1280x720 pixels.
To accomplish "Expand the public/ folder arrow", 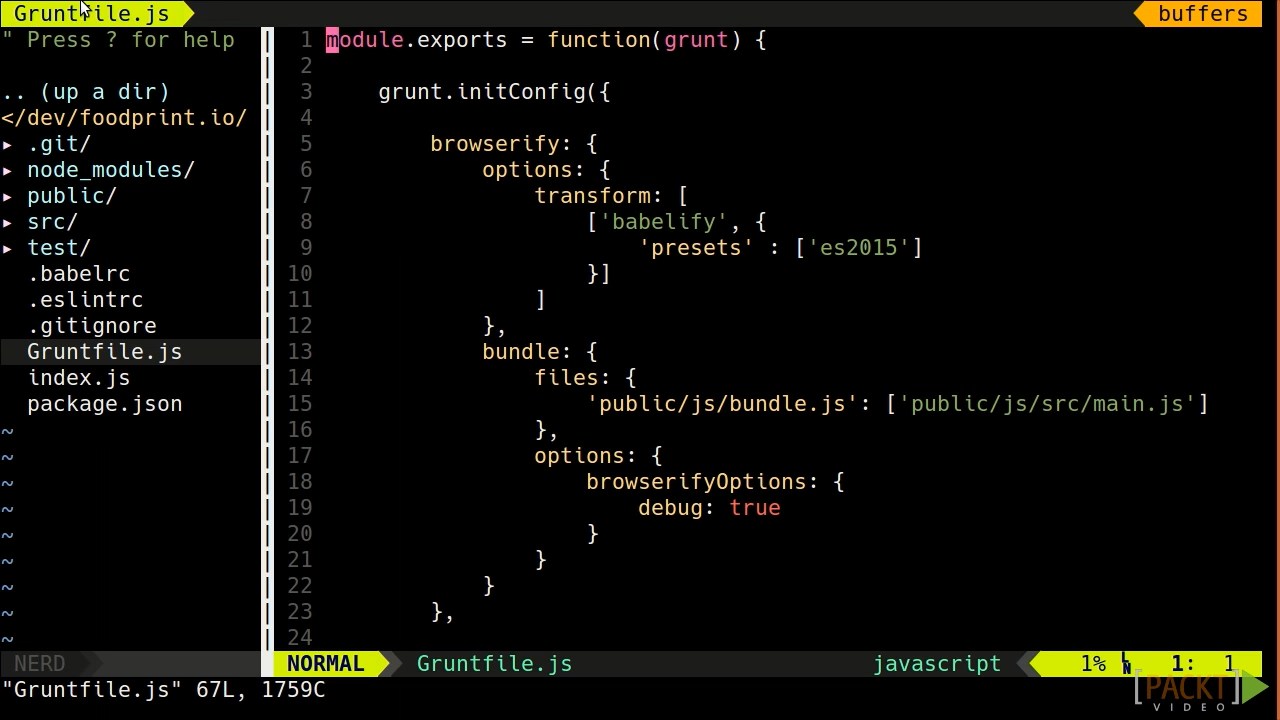I will click(x=8, y=196).
